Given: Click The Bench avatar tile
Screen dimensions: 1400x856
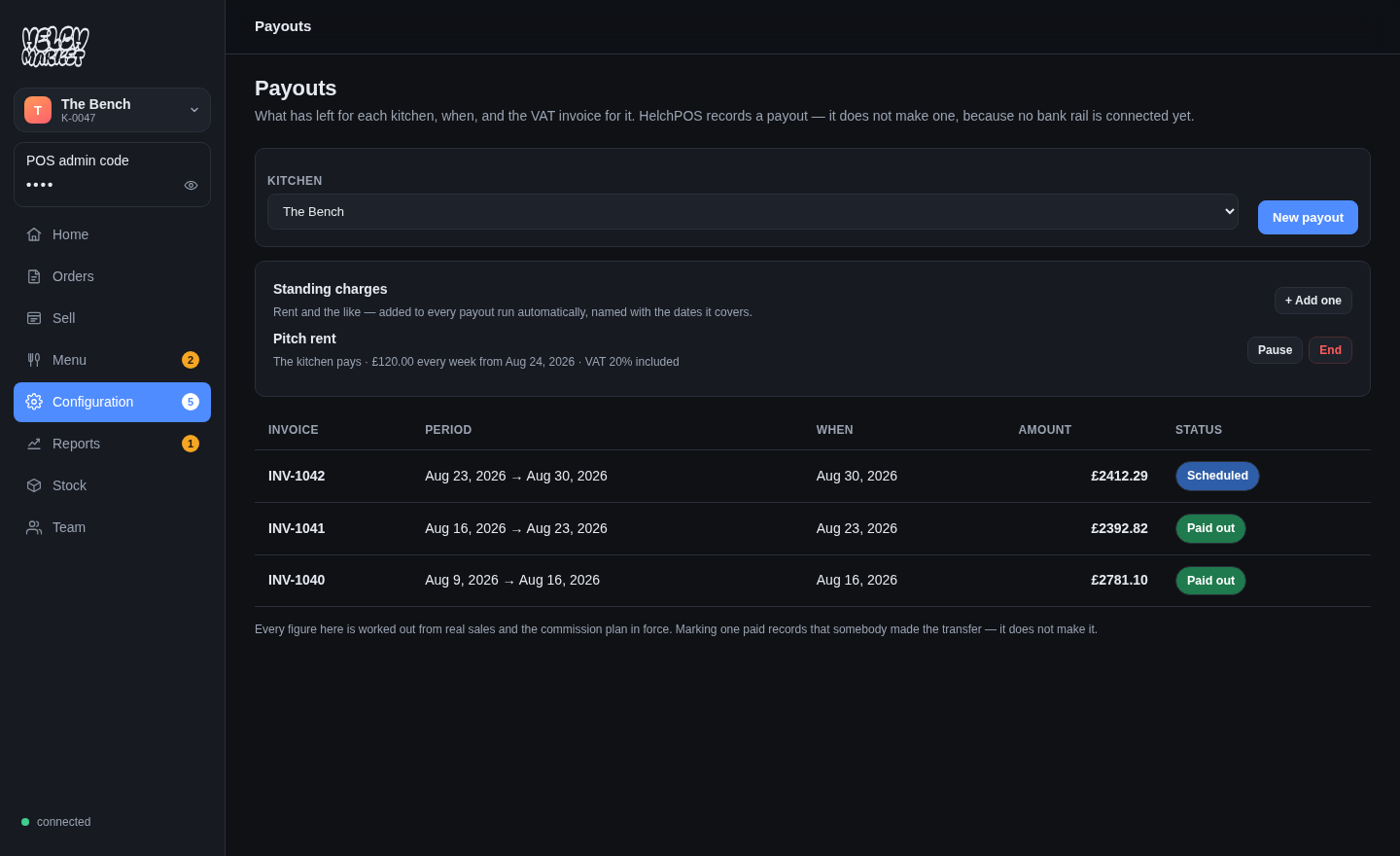Looking at the screenshot, I should pos(38,110).
